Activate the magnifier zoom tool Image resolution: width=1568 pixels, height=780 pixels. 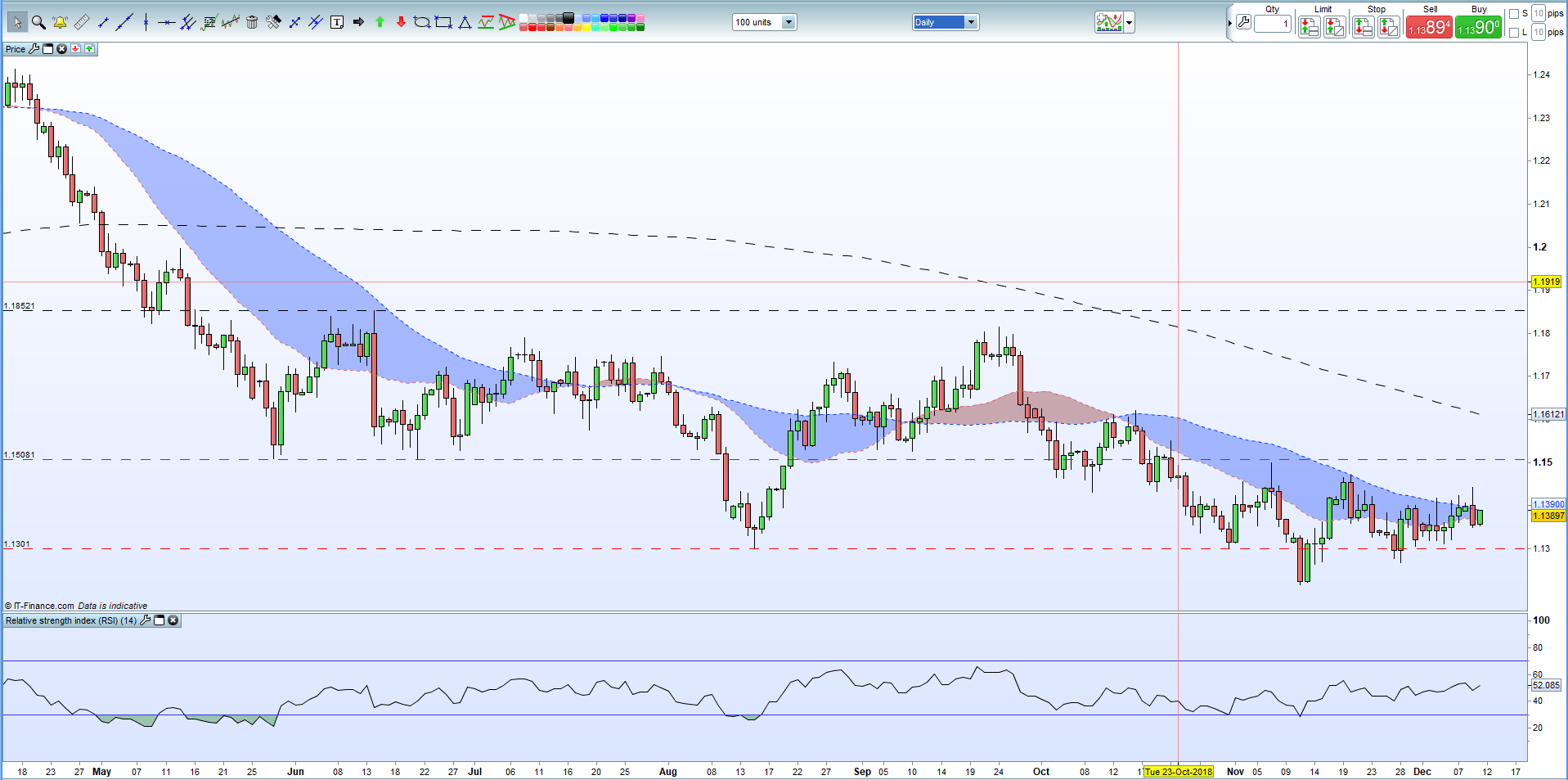[38, 22]
